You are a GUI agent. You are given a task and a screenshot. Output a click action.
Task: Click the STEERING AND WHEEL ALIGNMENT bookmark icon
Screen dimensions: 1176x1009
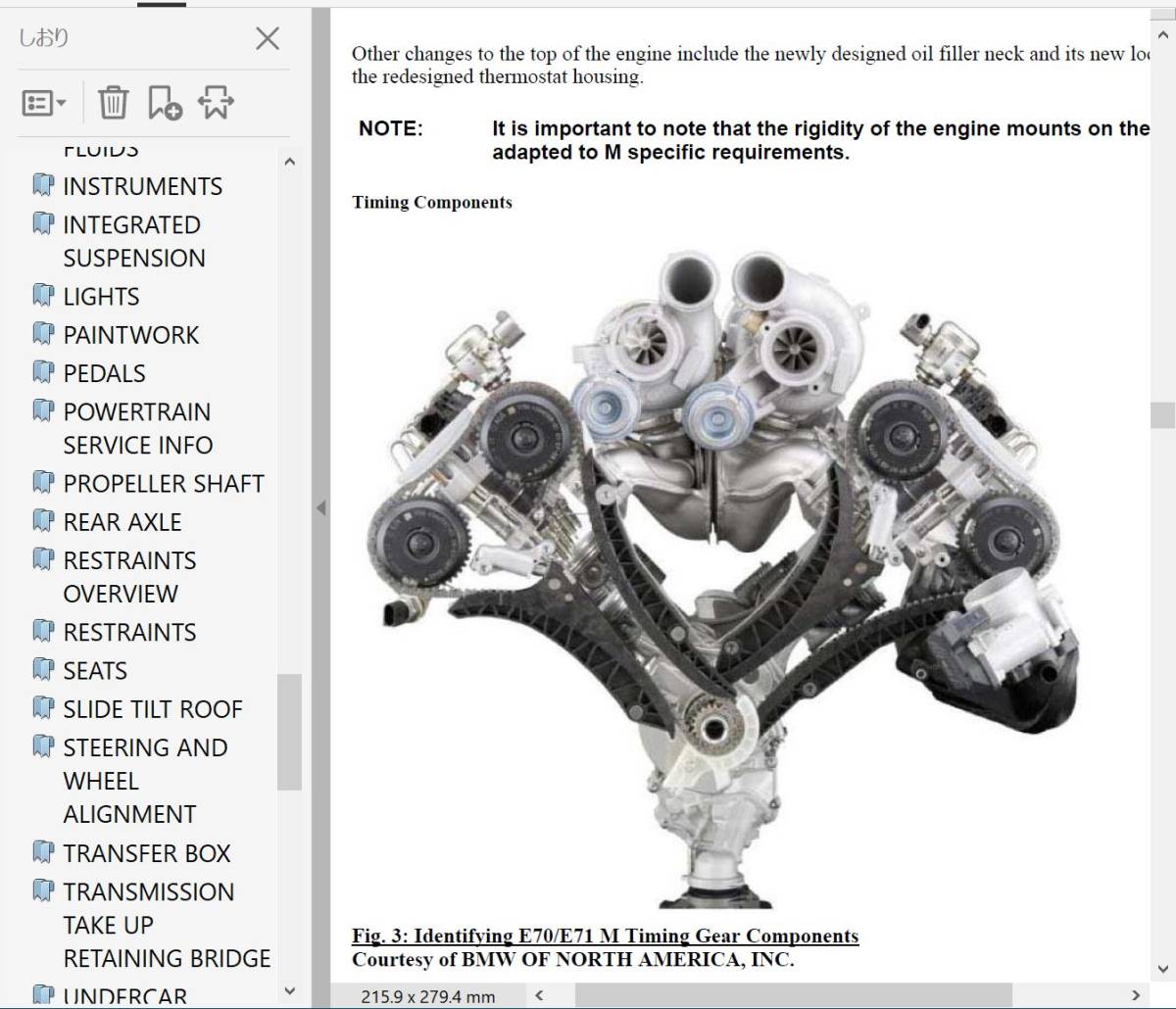pyautogui.click(x=43, y=747)
